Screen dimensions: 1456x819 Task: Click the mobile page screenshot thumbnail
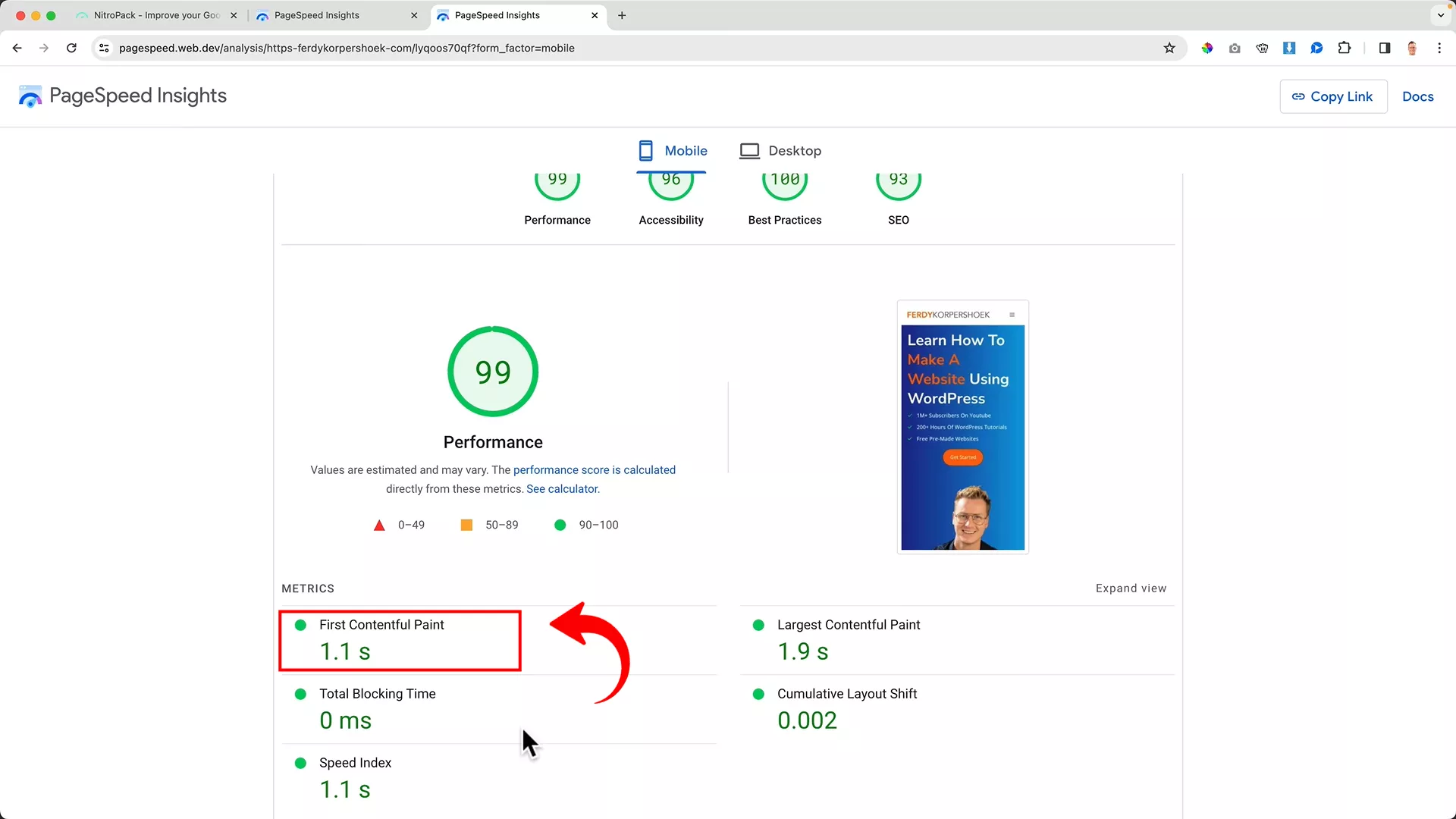coord(962,427)
